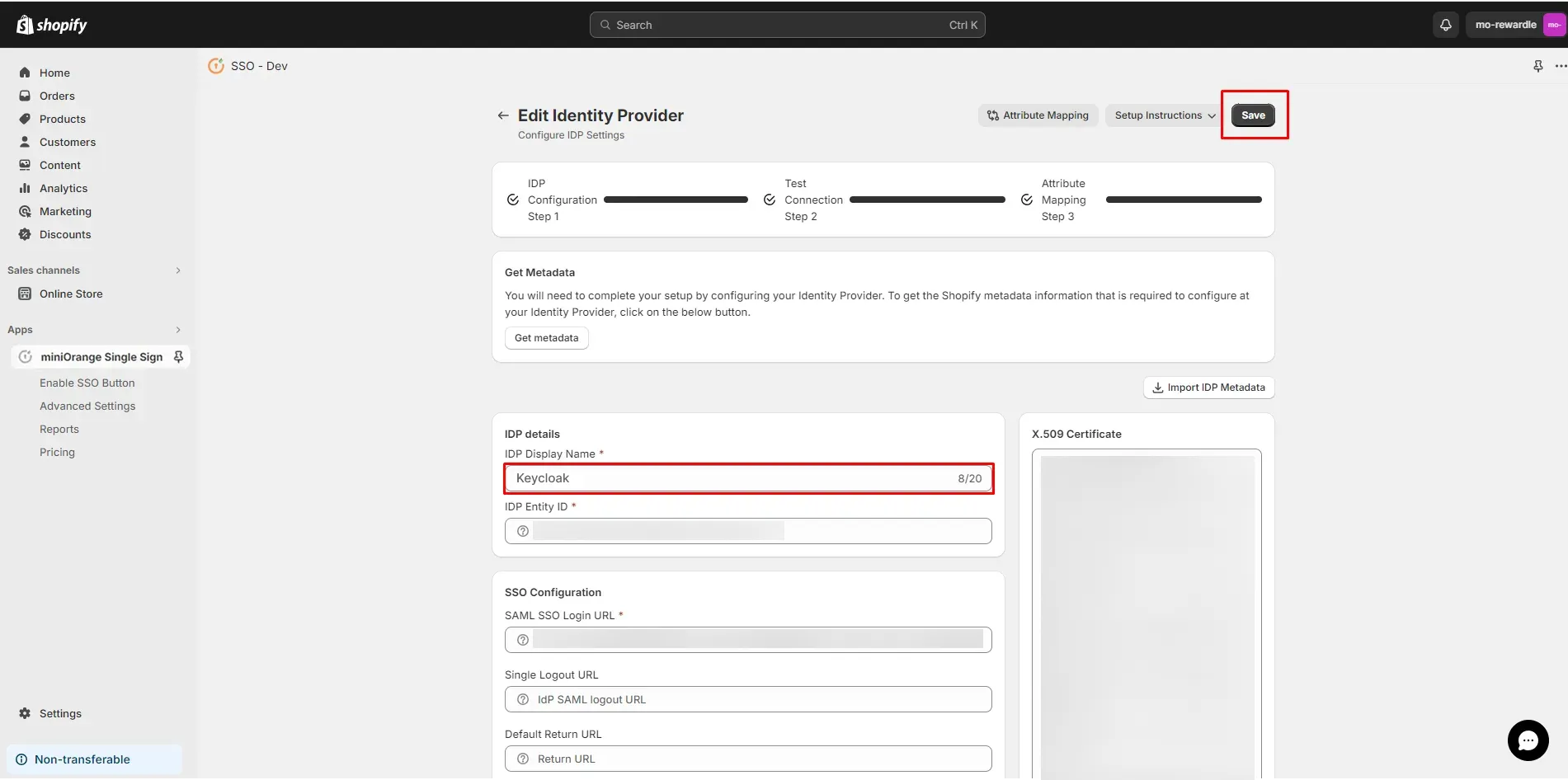Unpin miniOrange app from sidebar

pos(178,357)
